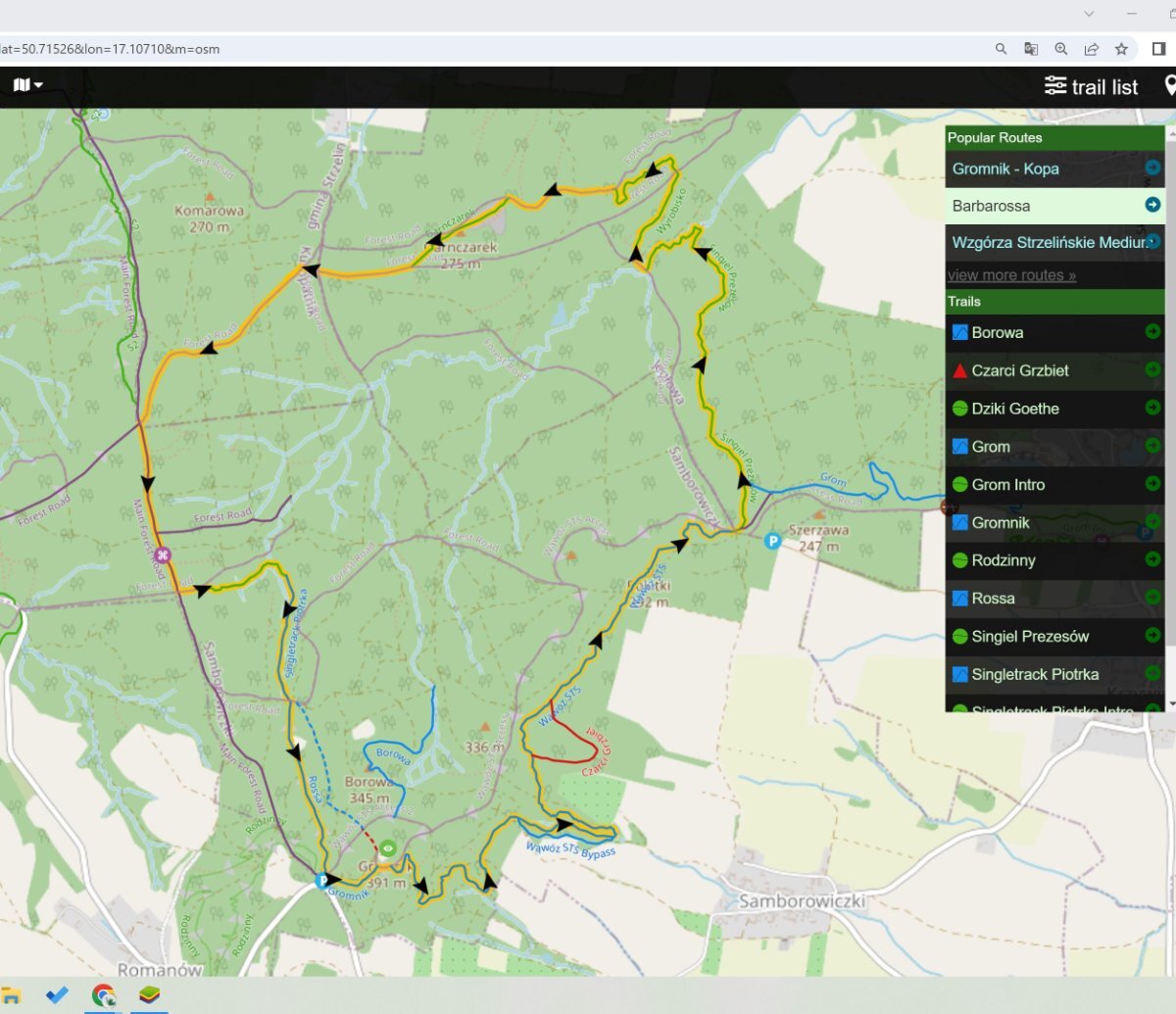Screen dimensions: 1176x1014
Task: Click the purple marker on Main Forest Road
Action: 163,555
